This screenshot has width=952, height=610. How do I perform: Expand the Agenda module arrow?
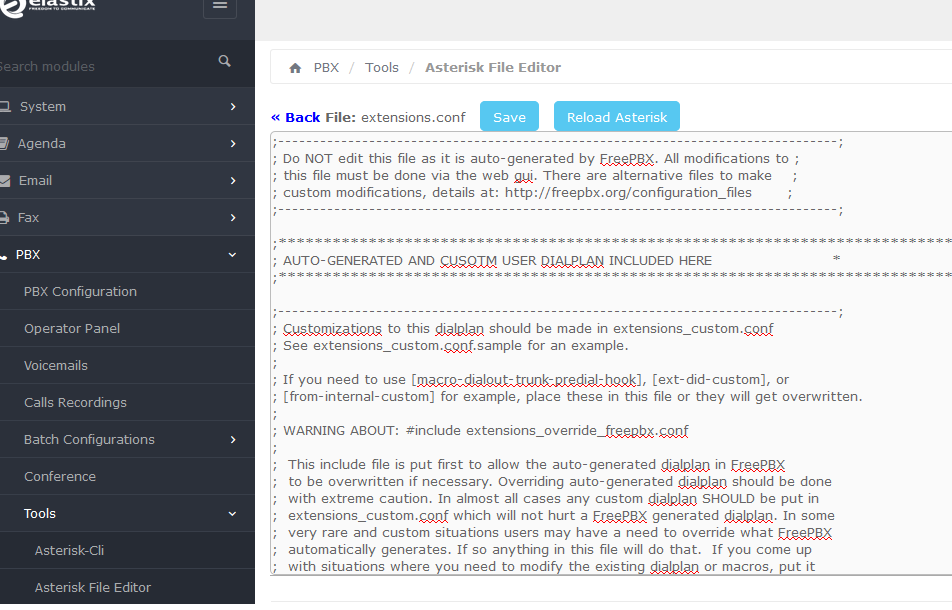pyautogui.click(x=233, y=144)
